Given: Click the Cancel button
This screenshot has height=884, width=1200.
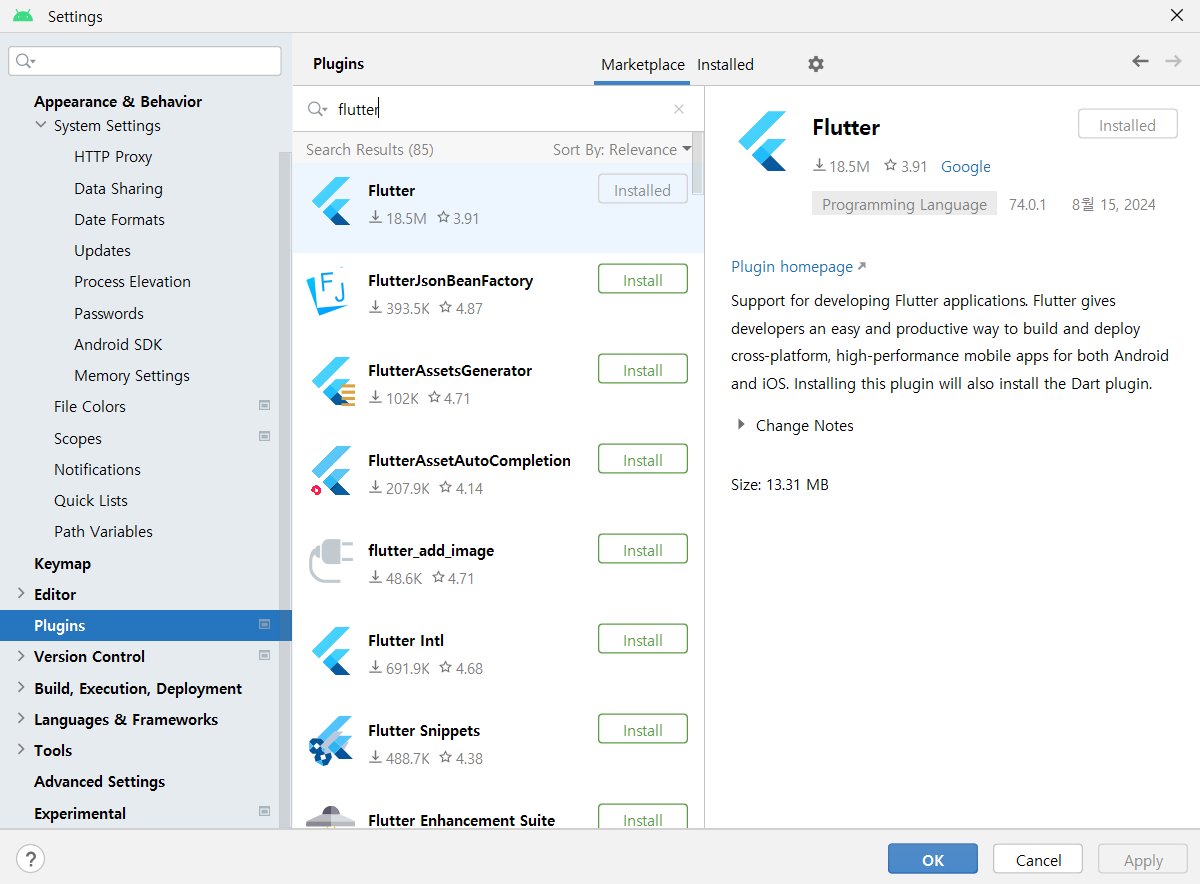Looking at the screenshot, I should [1038, 859].
